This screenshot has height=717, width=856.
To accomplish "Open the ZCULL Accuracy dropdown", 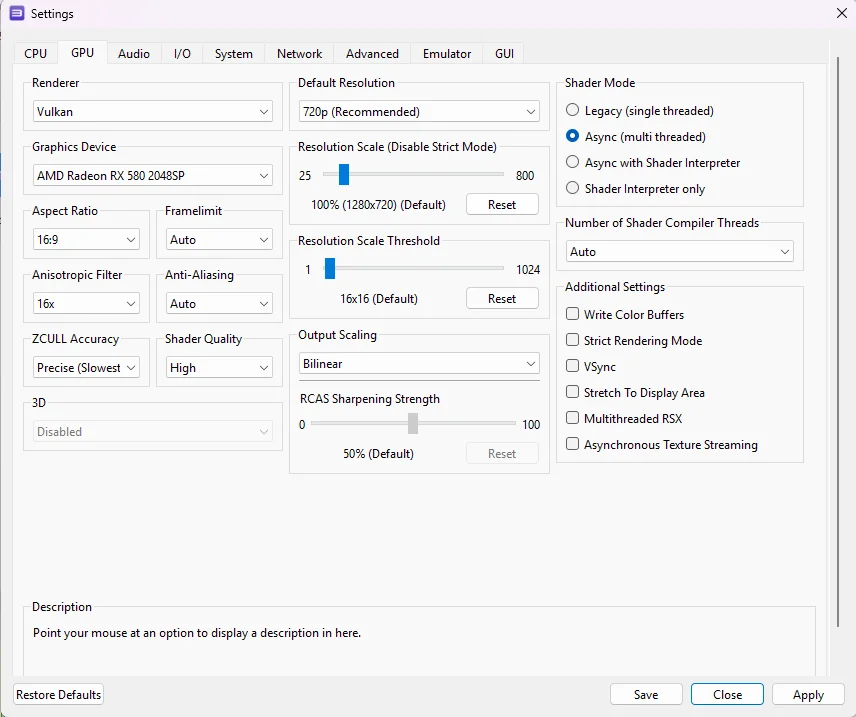I will click(86, 368).
